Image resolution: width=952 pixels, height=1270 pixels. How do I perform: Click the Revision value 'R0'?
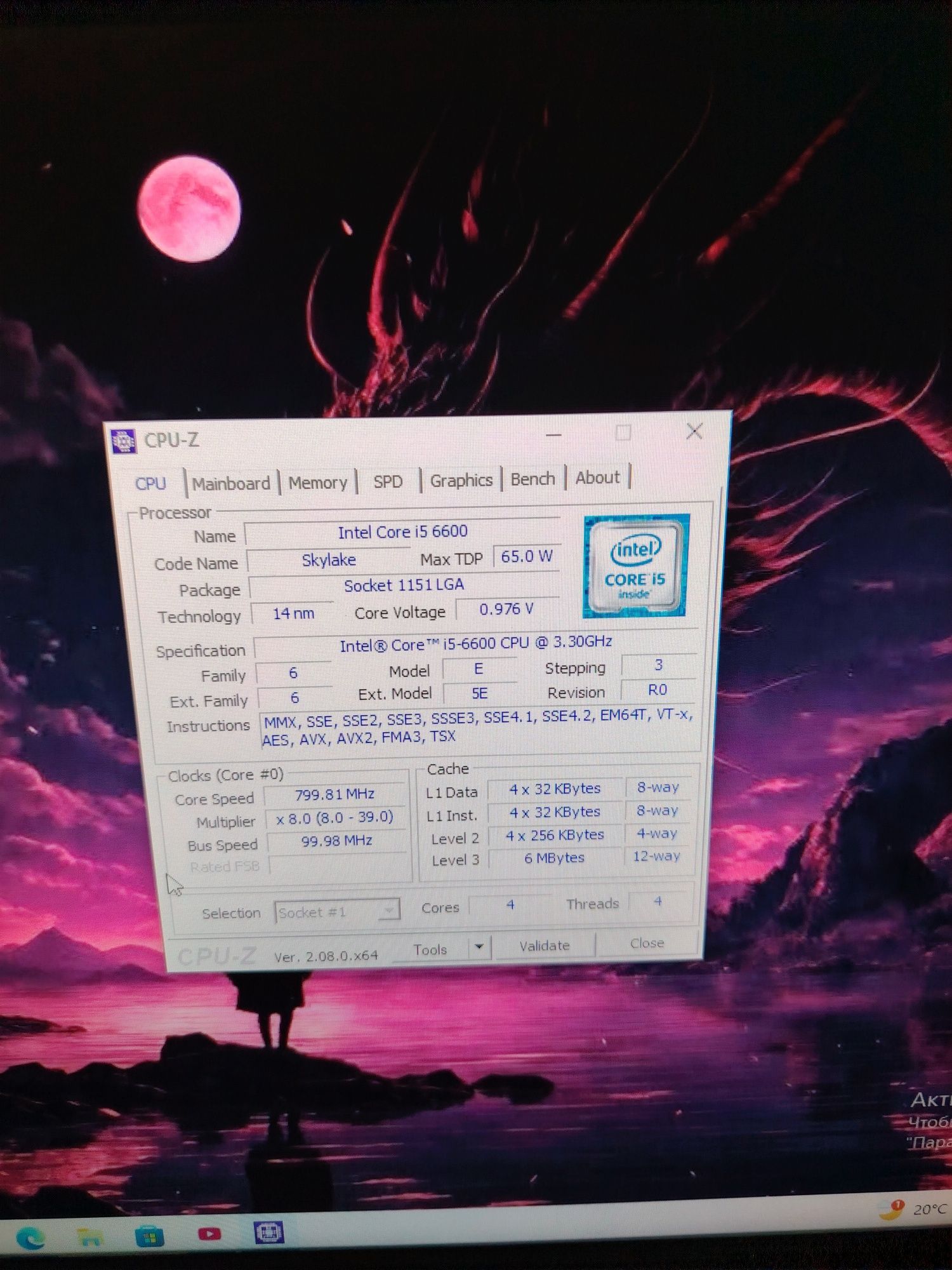[x=658, y=690]
